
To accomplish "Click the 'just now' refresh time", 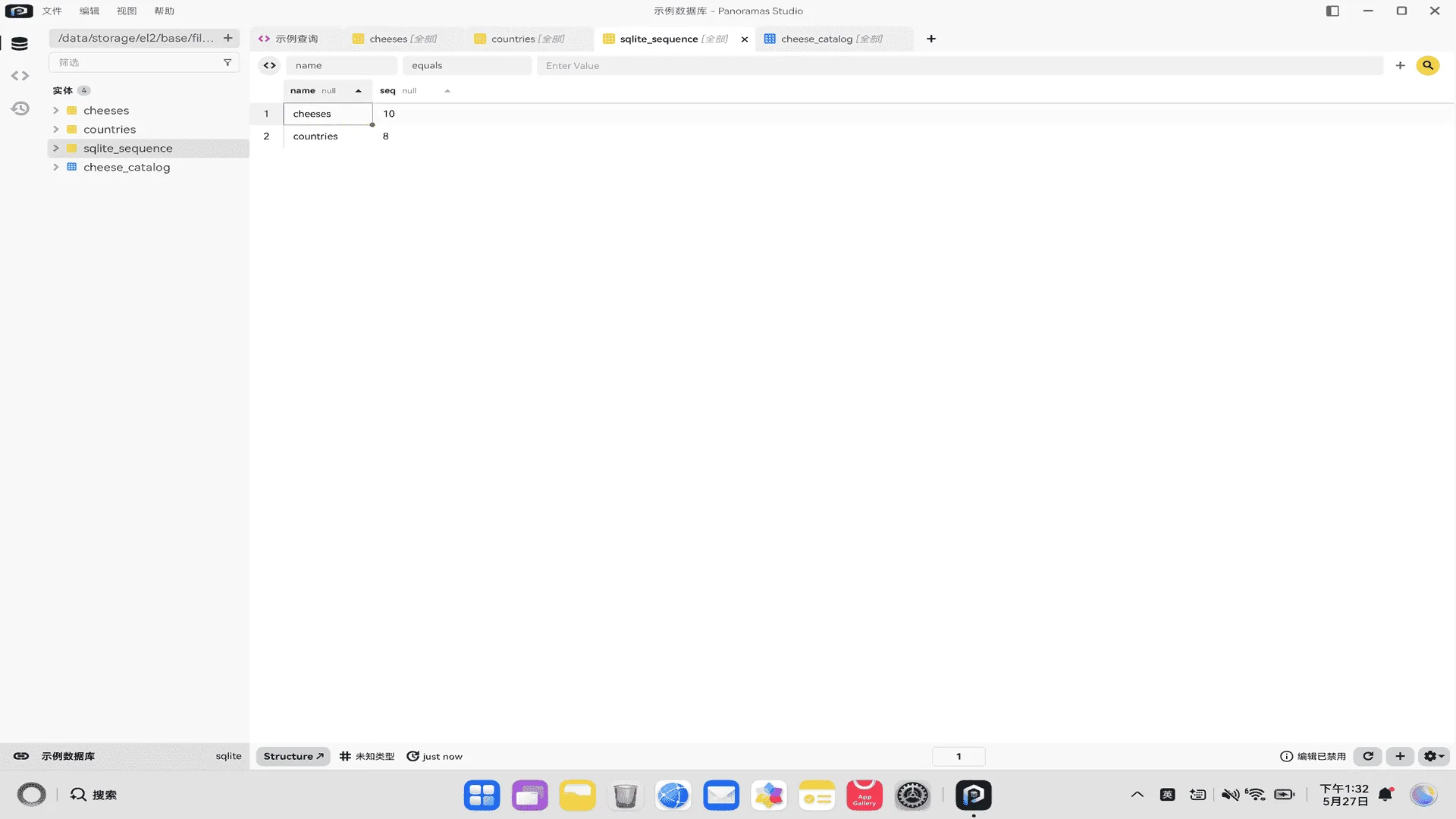I will pos(435,756).
